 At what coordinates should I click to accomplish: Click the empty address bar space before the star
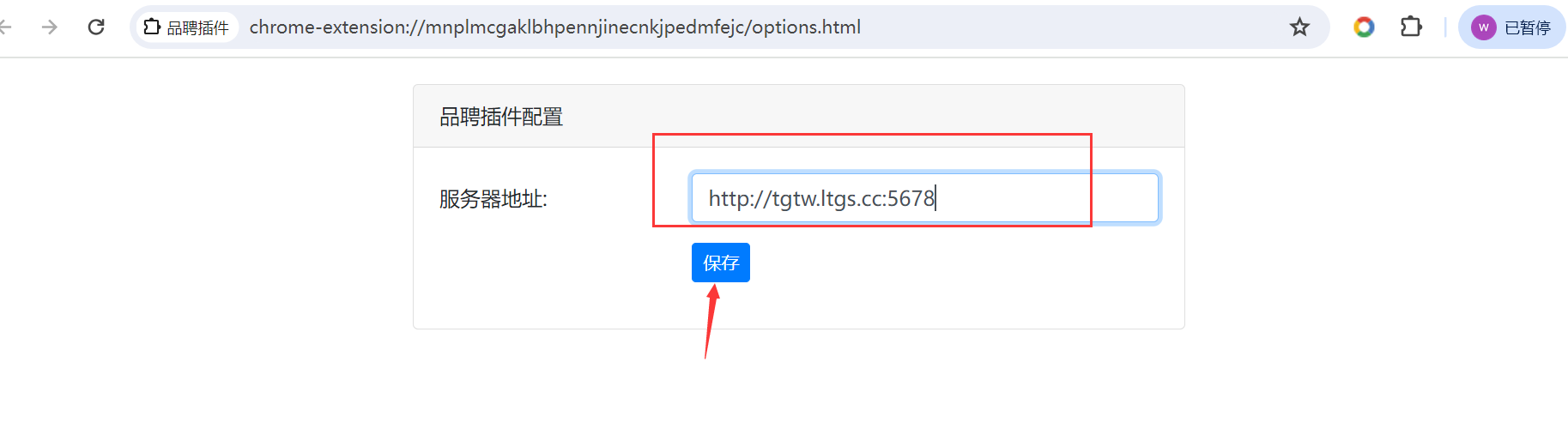tap(1073, 27)
